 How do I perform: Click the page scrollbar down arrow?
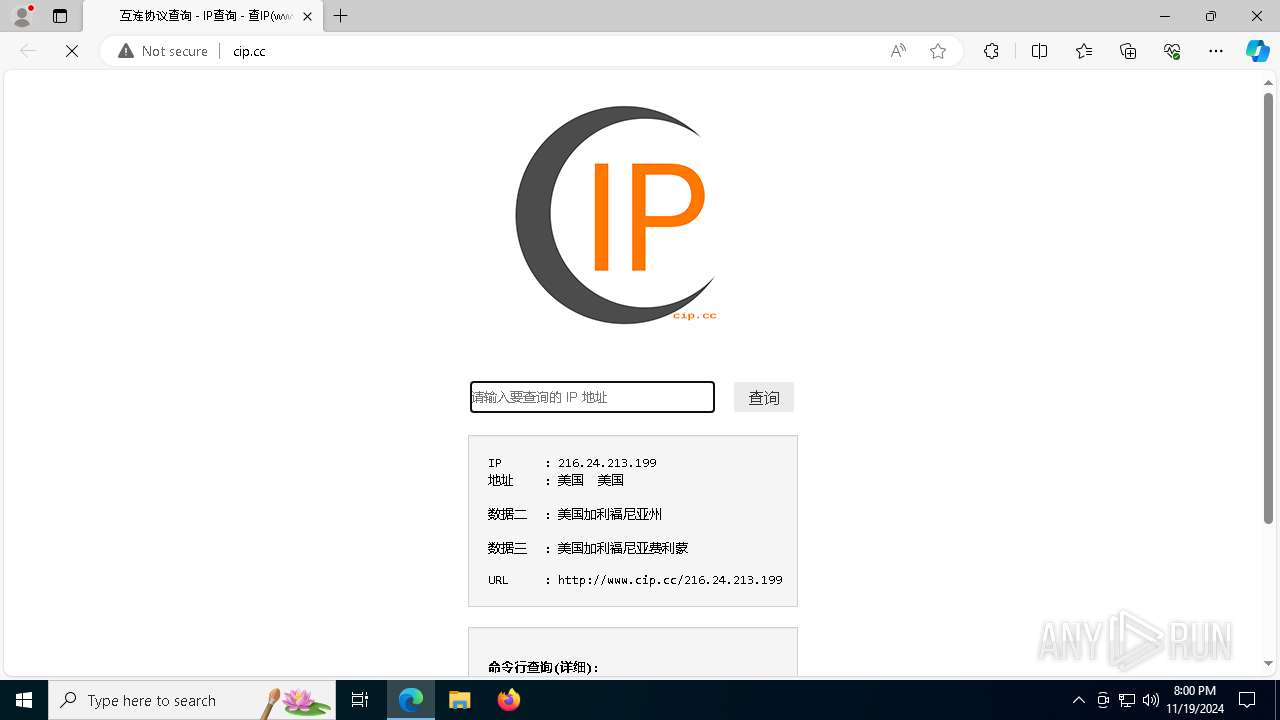[1269, 663]
